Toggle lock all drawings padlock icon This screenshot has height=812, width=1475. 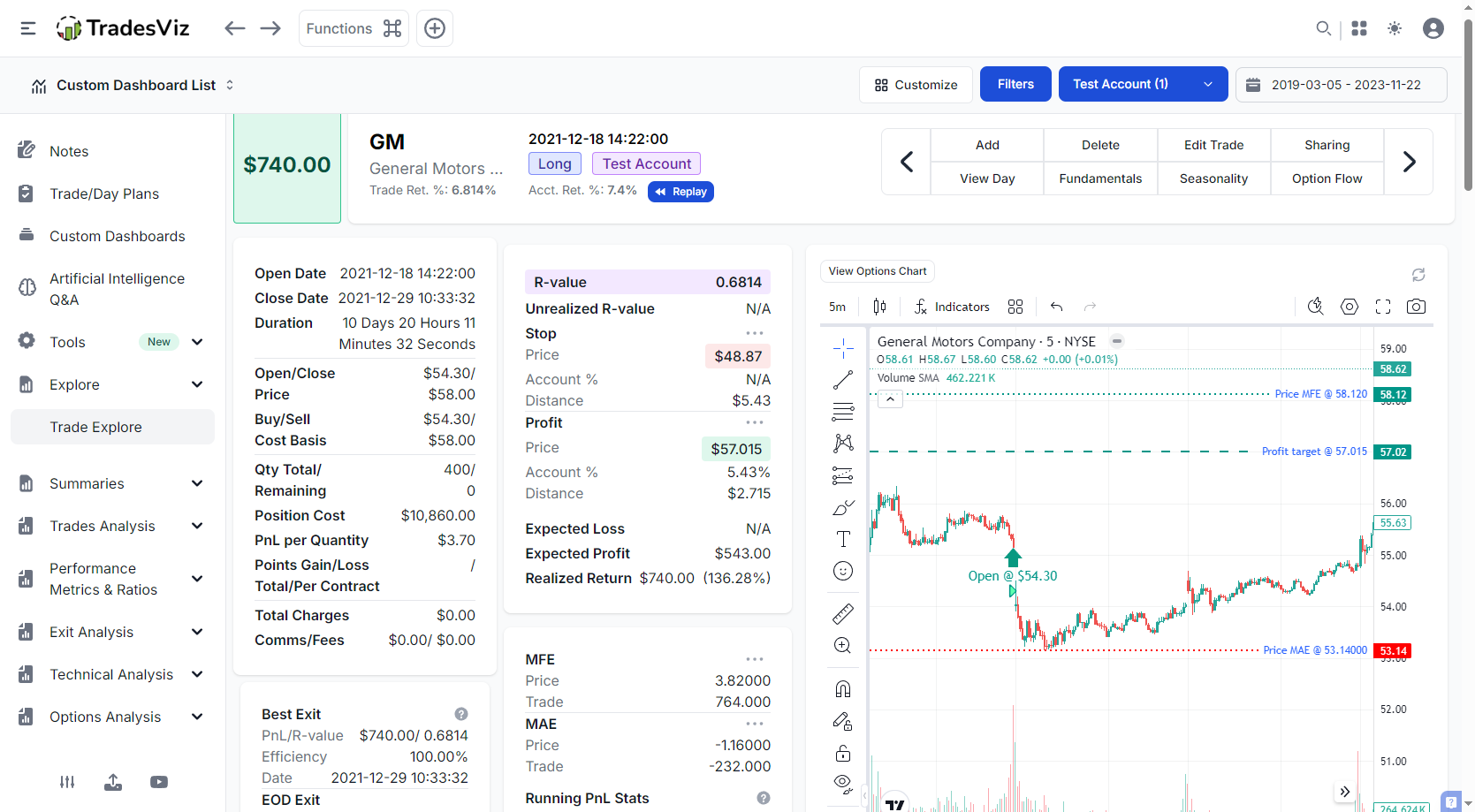tap(843, 753)
